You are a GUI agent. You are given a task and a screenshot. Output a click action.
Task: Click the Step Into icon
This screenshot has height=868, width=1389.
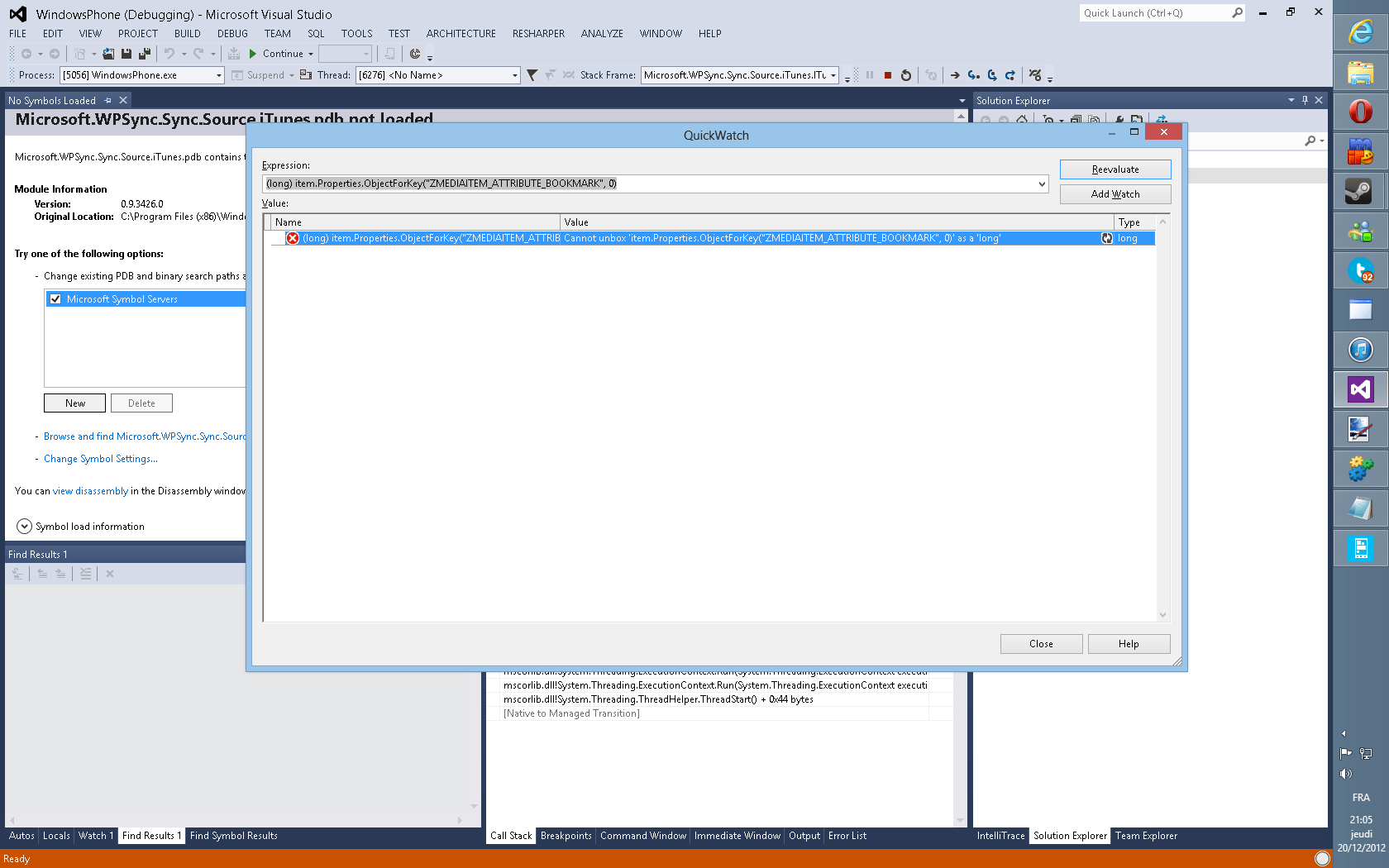coord(974,75)
